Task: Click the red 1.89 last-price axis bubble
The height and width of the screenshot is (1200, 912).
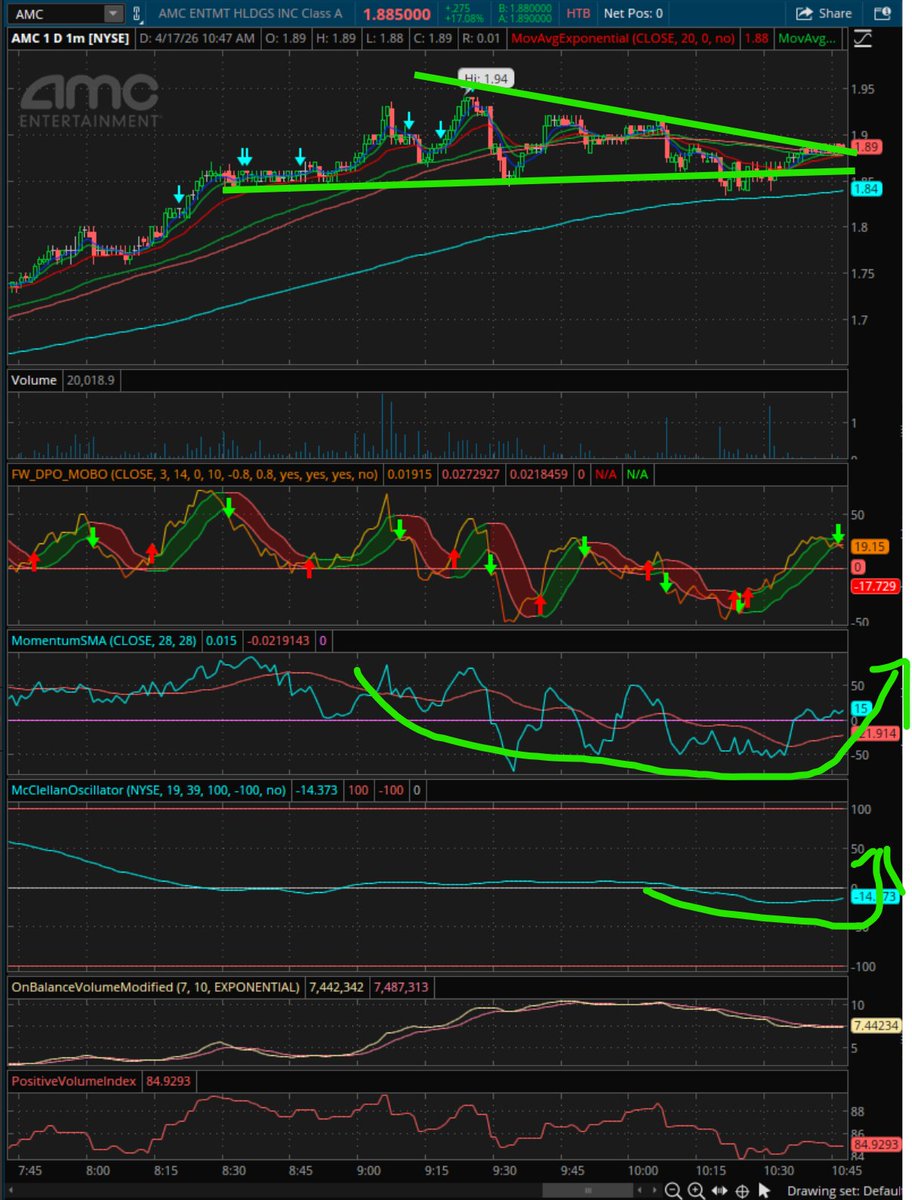Action: (x=865, y=146)
